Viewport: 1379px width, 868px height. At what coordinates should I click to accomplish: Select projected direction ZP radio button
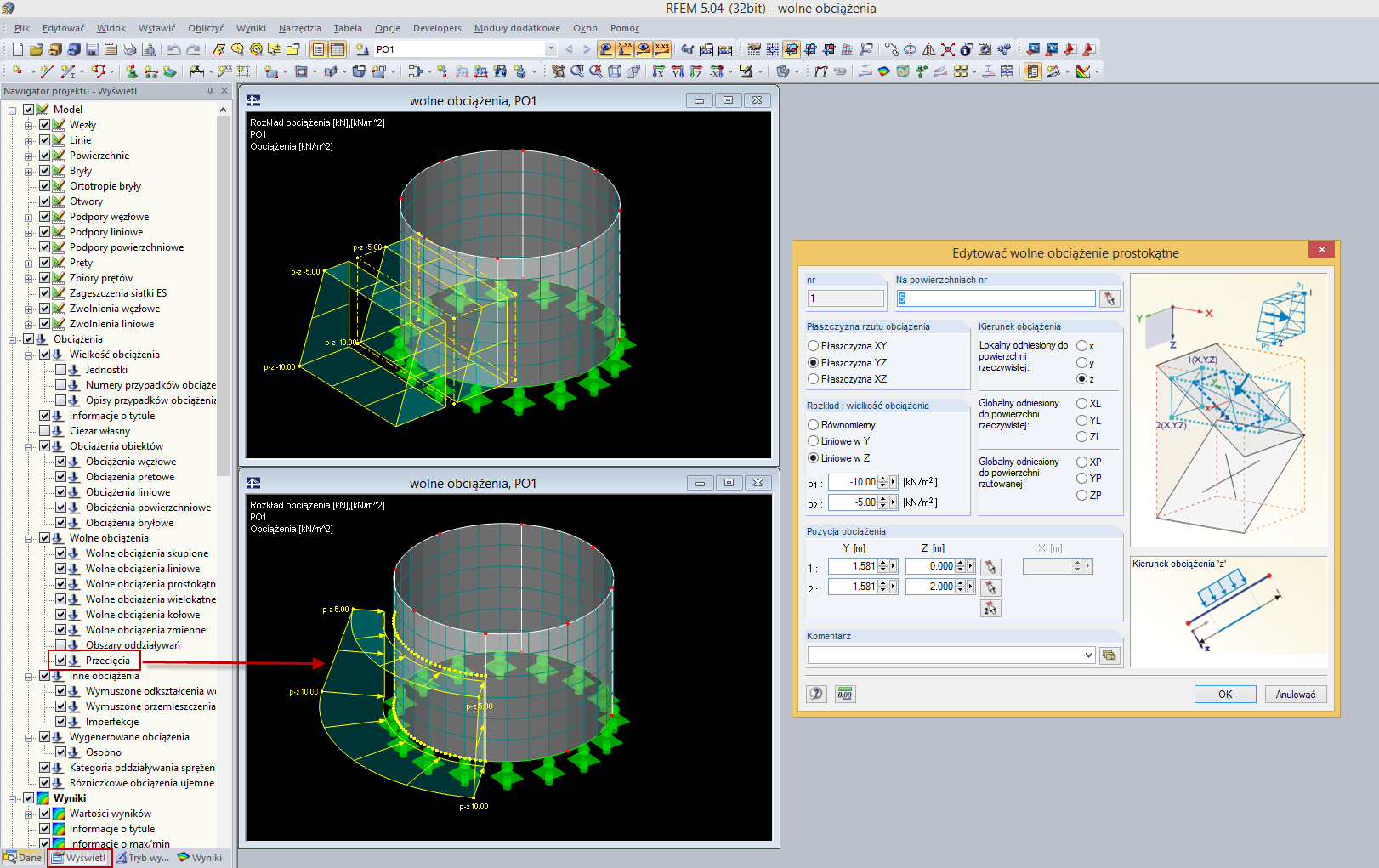click(x=1081, y=496)
